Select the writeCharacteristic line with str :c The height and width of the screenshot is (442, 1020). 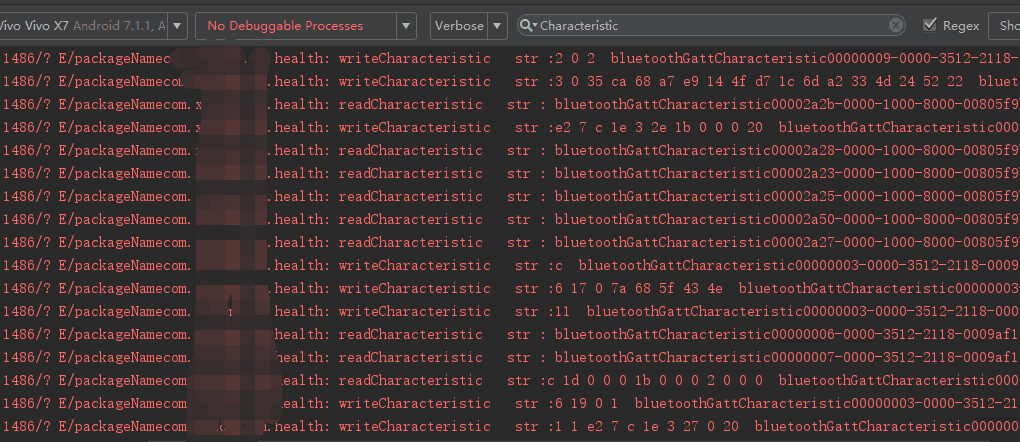[x=510, y=266]
